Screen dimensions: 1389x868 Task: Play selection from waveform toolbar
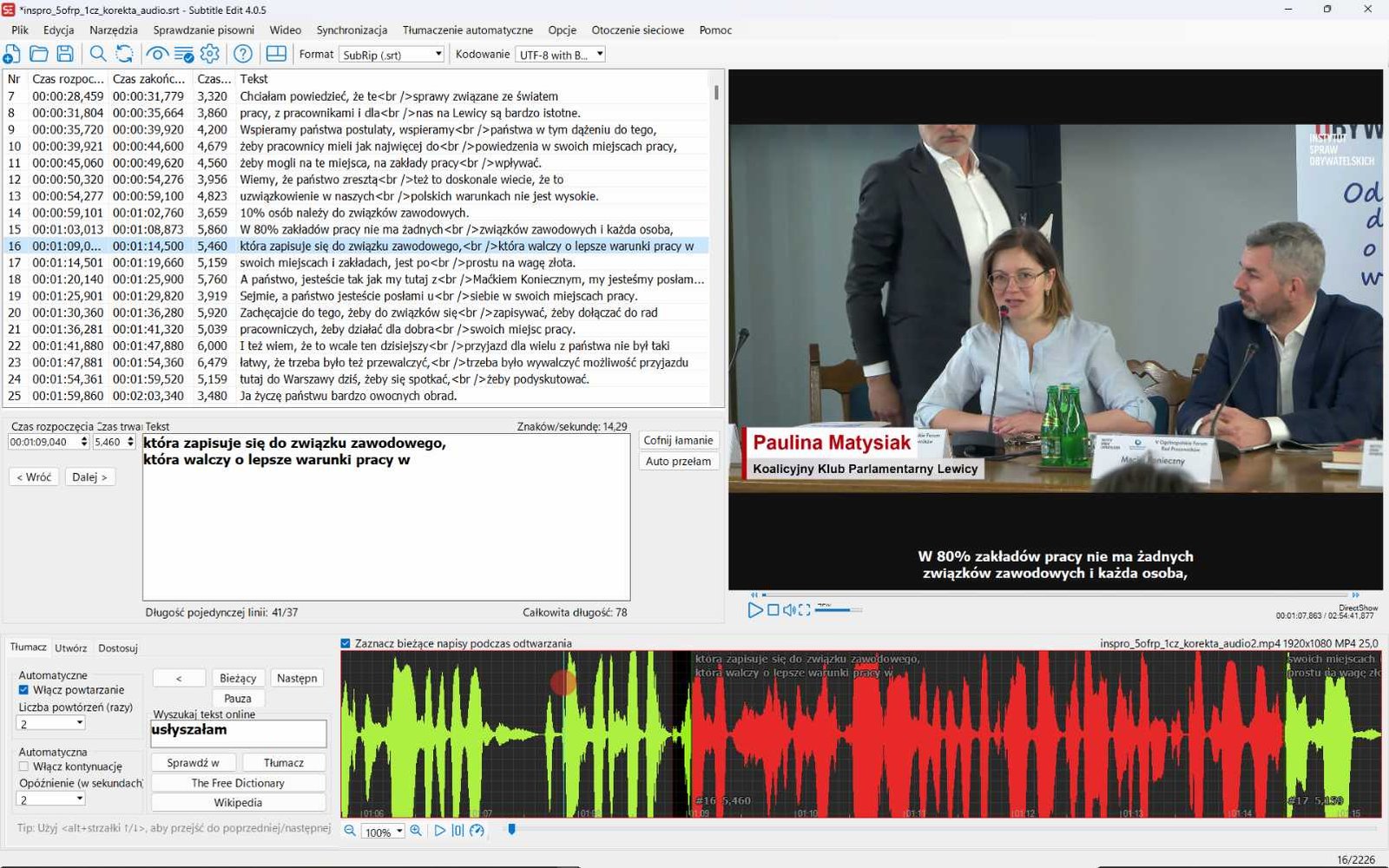coord(439,831)
